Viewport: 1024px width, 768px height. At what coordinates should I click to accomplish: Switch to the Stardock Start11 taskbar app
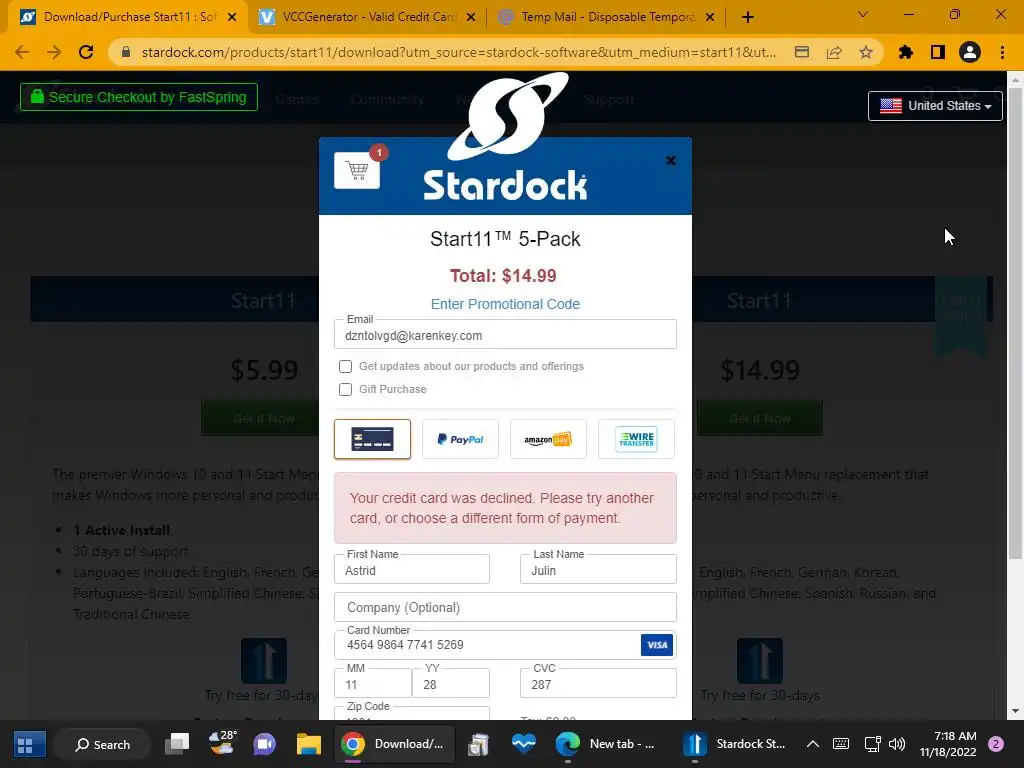point(735,744)
